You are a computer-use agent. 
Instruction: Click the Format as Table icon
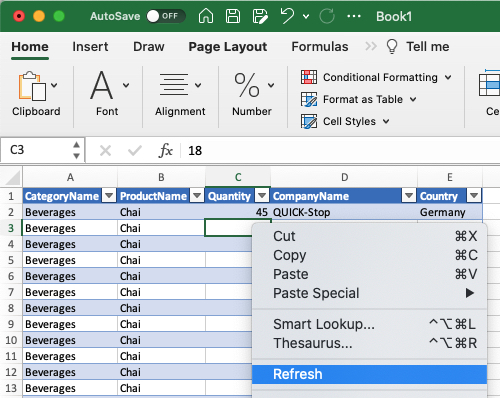click(309, 99)
